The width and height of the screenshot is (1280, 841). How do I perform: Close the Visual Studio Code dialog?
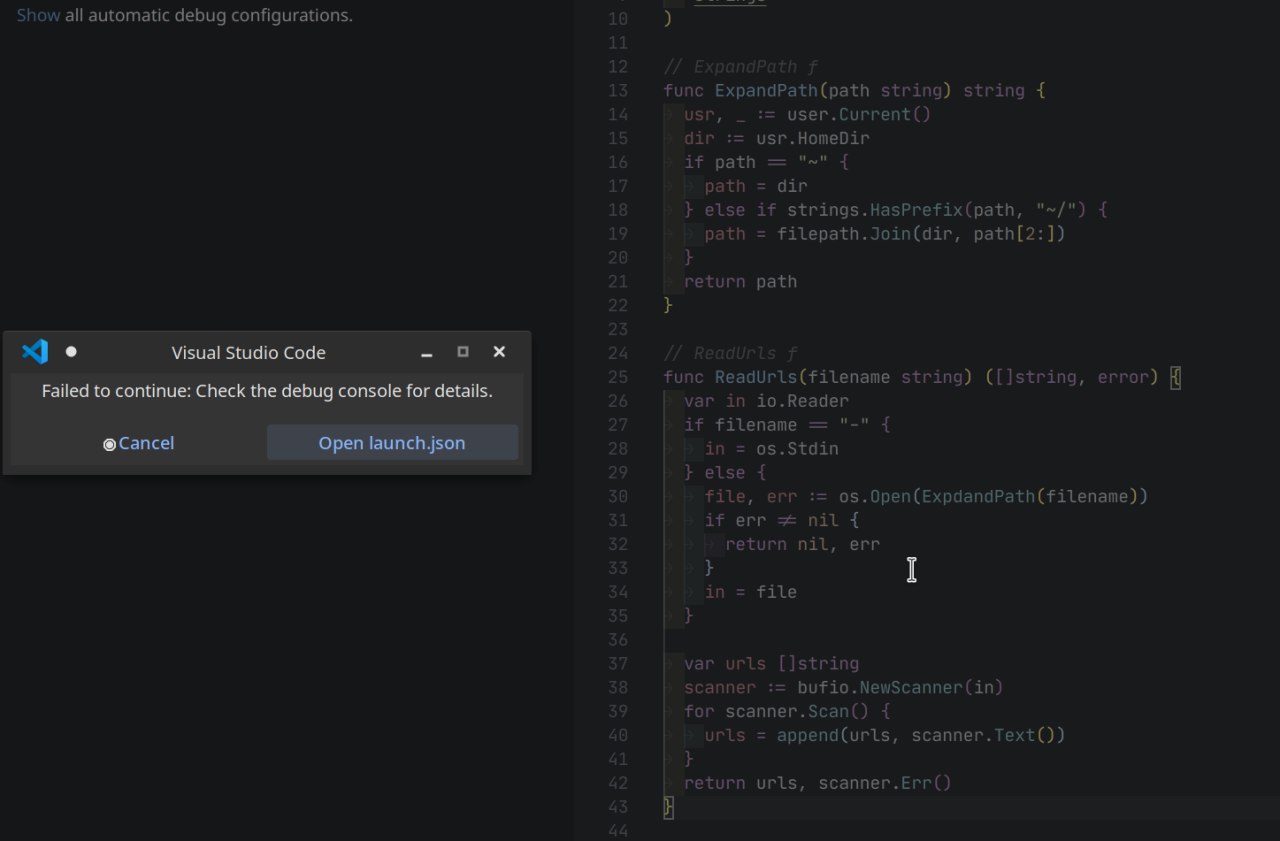tap(499, 352)
